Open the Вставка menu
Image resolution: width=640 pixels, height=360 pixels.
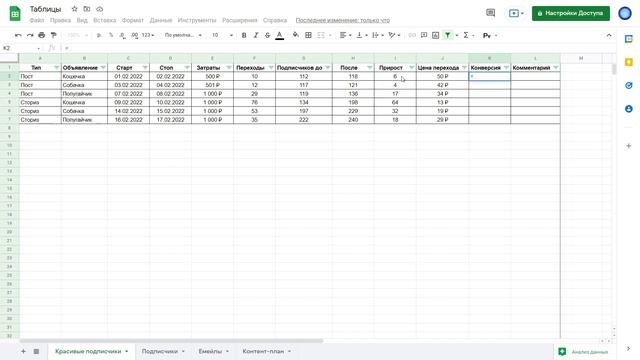pyautogui.click(x=104, y=20)
